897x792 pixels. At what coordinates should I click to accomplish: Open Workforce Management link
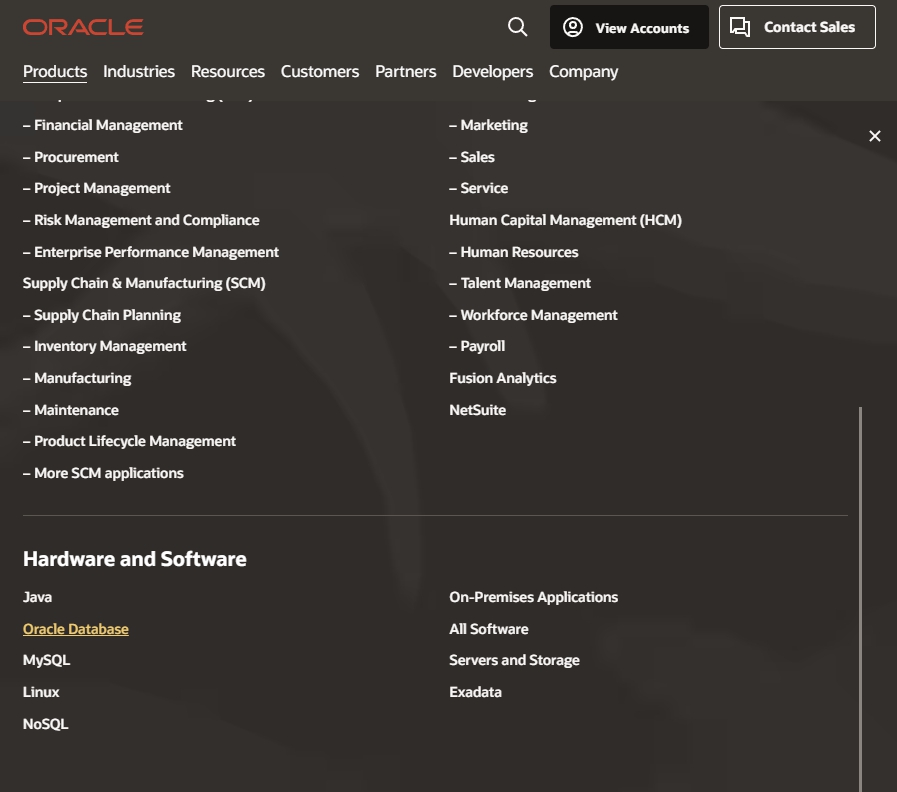point(533,315)
